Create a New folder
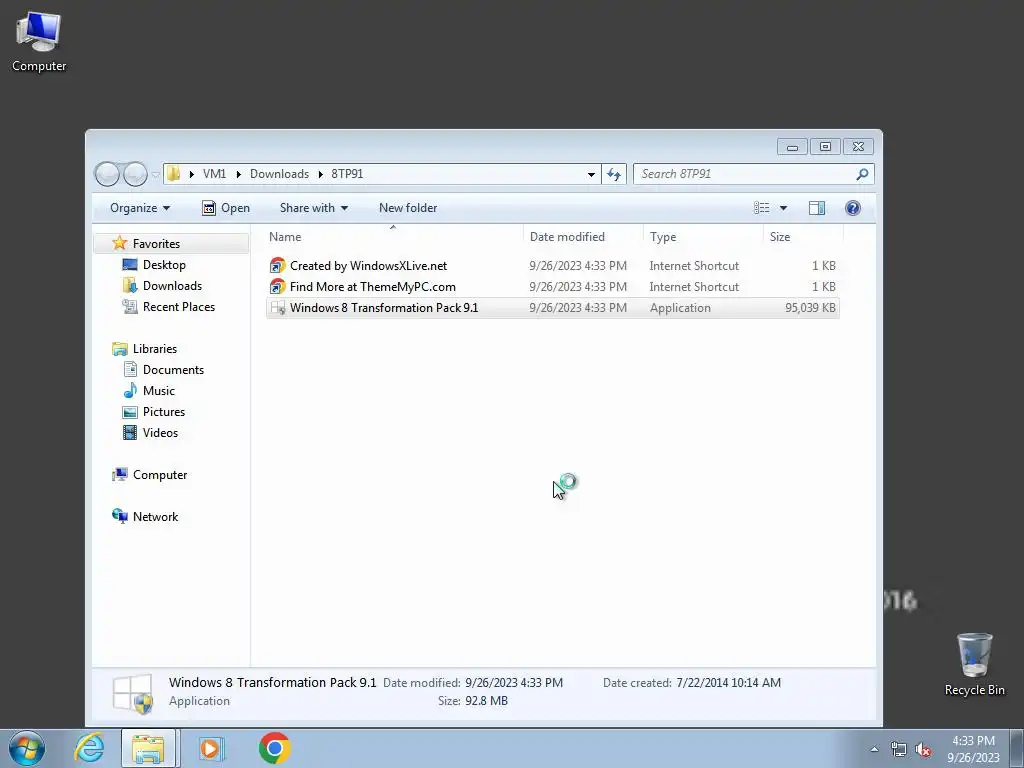This screenshot has width=1024, height=768. click(x=408, y=208)
